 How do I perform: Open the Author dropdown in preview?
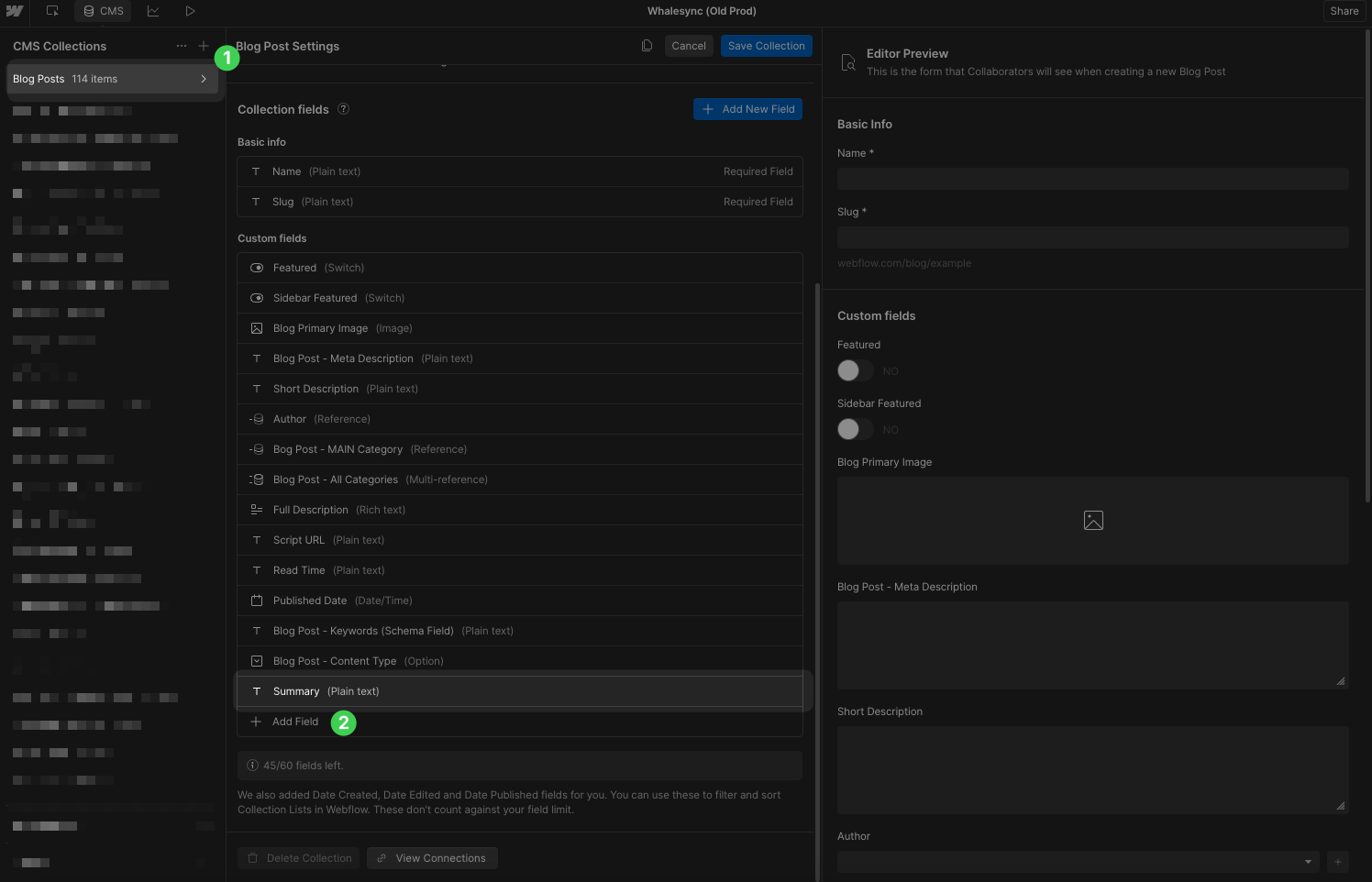point(1079,862)
